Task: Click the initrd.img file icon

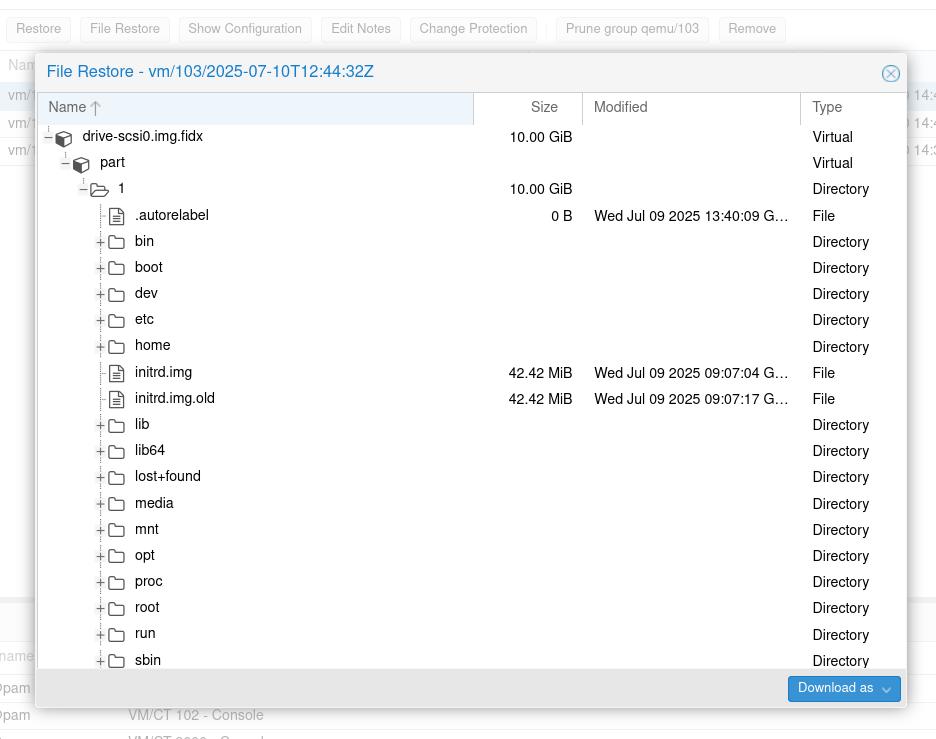Action: (117, 372)
